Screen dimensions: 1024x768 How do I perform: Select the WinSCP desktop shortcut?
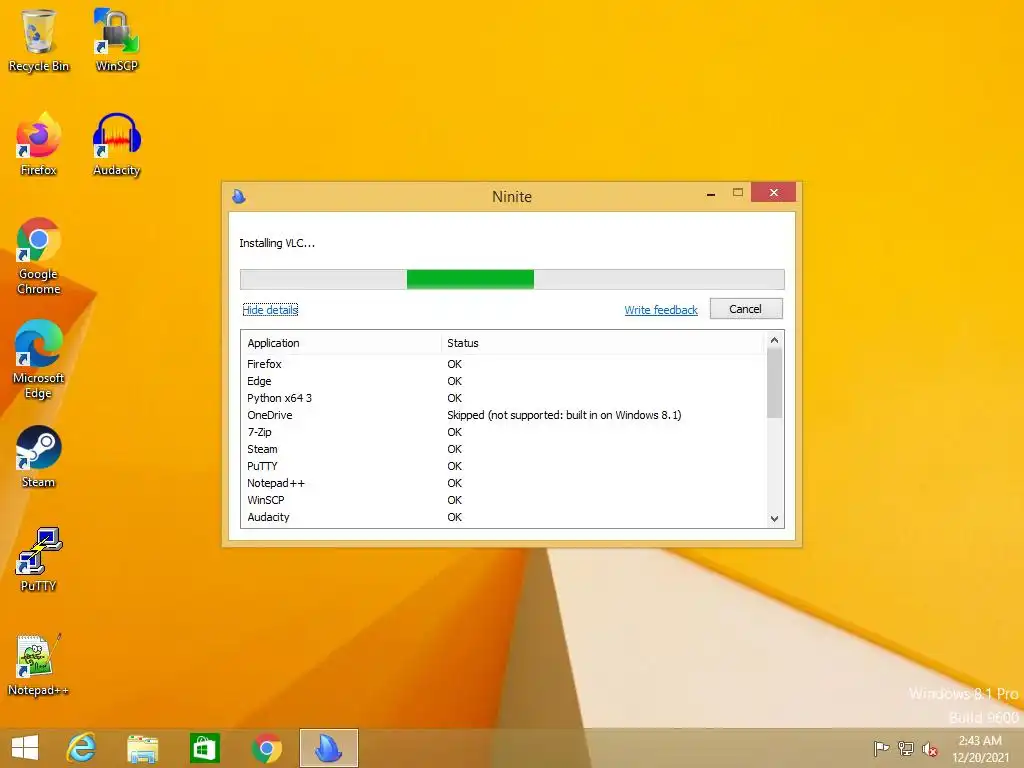pos(116,39)
